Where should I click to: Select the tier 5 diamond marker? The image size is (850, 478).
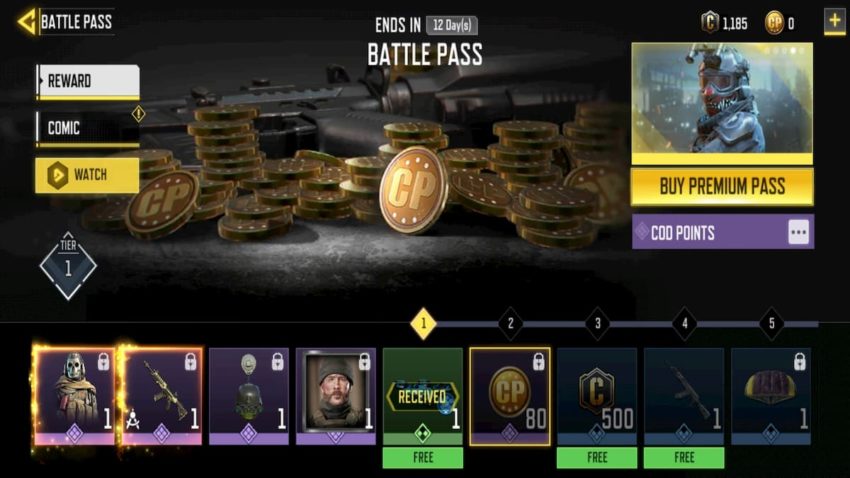pyautogui.click(x=771, y=324)
